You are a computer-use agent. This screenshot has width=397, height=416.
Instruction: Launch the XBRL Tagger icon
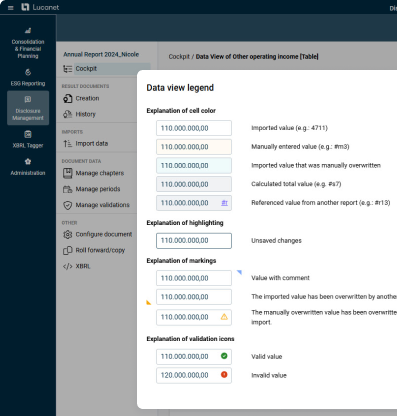(x=28, y=134)
